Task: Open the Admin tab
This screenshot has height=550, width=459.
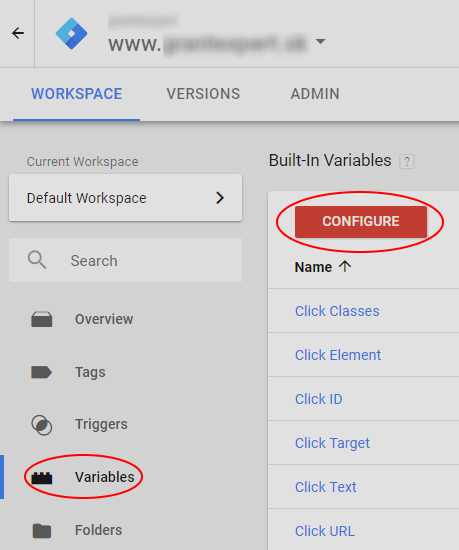Action: coord(315,94)
